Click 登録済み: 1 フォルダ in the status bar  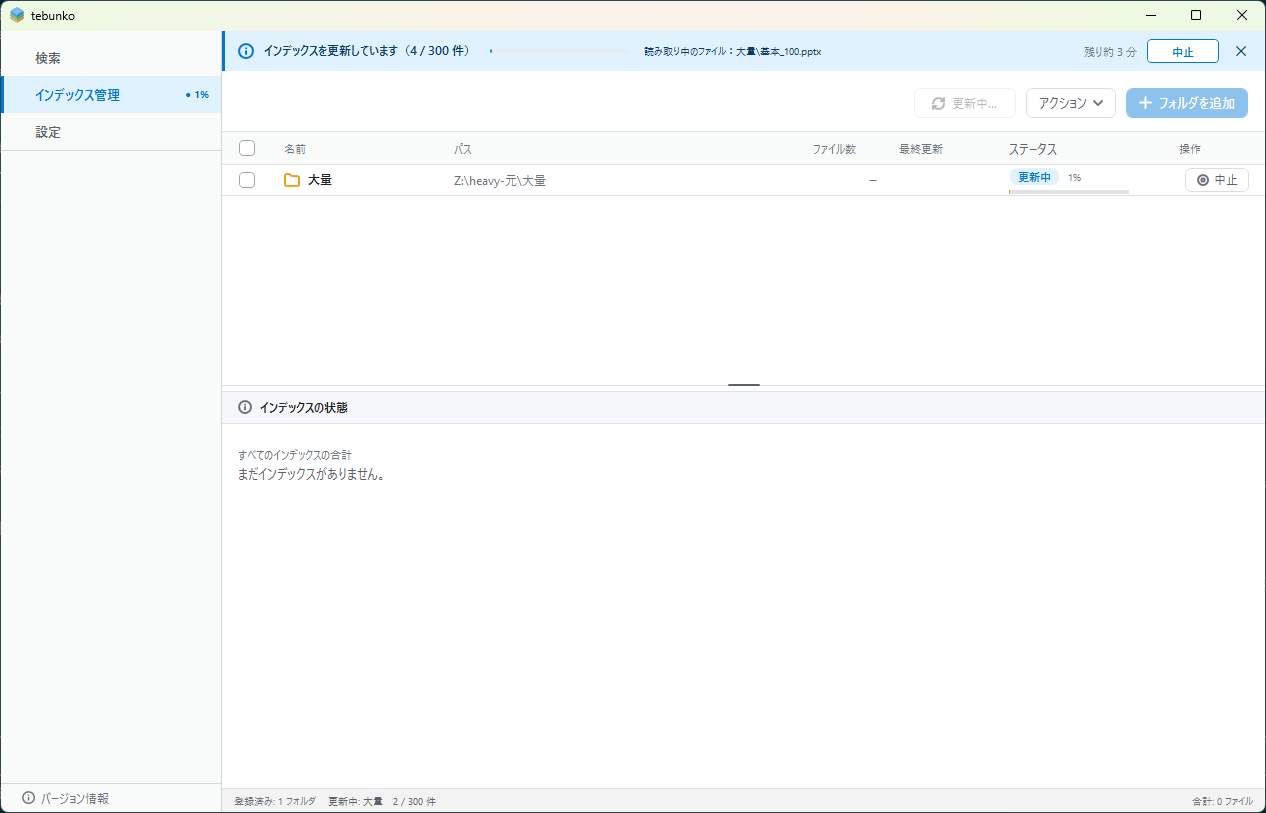(275, 801)
